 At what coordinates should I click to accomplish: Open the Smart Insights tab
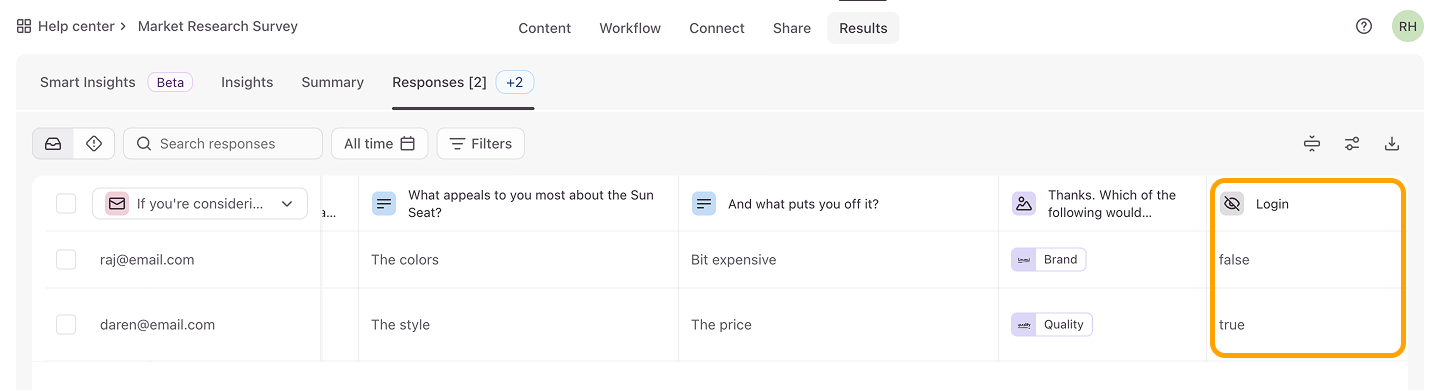coord(88,83)
